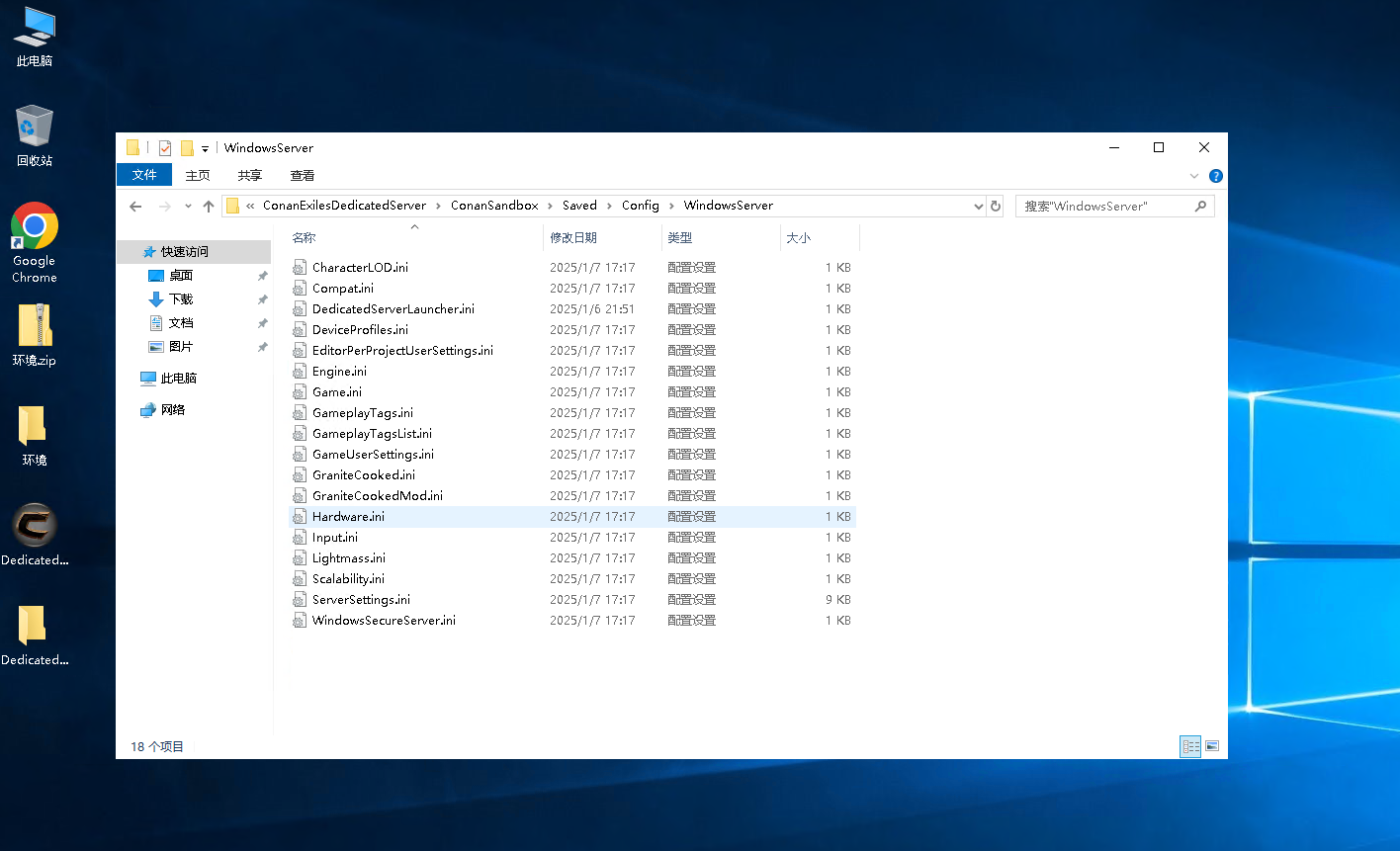Select the ServerSettings.ini file
Viewport: 1400px width, 851px height.
pyautogui.click(x=361, y=600)
